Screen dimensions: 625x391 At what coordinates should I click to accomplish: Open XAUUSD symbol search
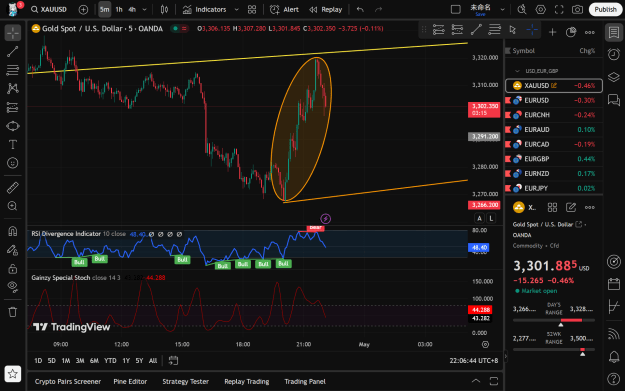pos(49,9)
